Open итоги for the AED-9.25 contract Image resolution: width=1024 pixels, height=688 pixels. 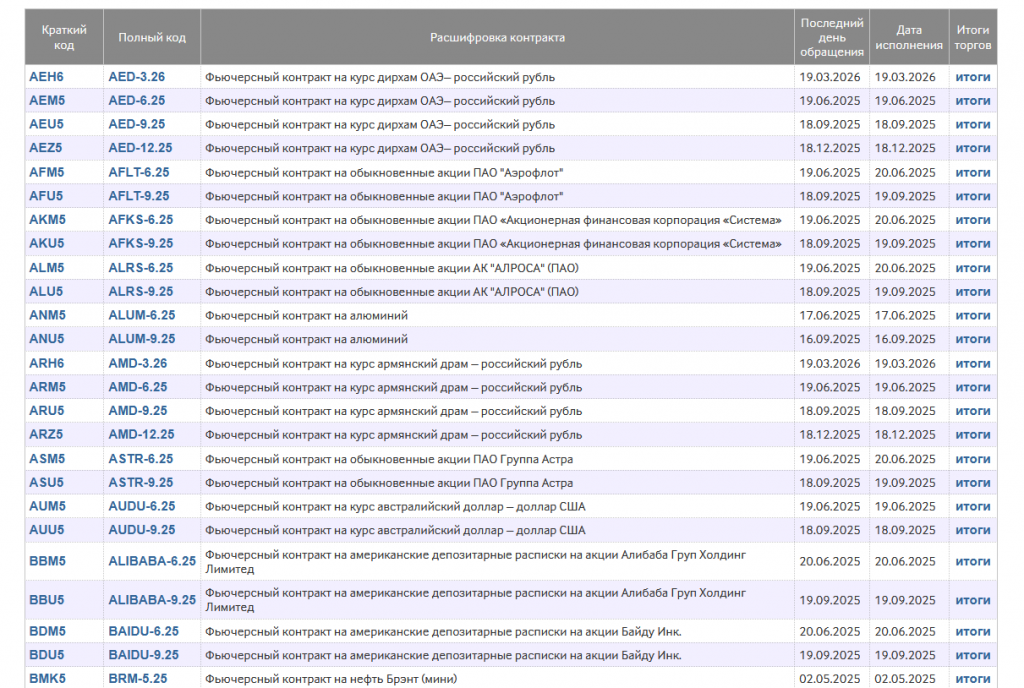point(972,125)
